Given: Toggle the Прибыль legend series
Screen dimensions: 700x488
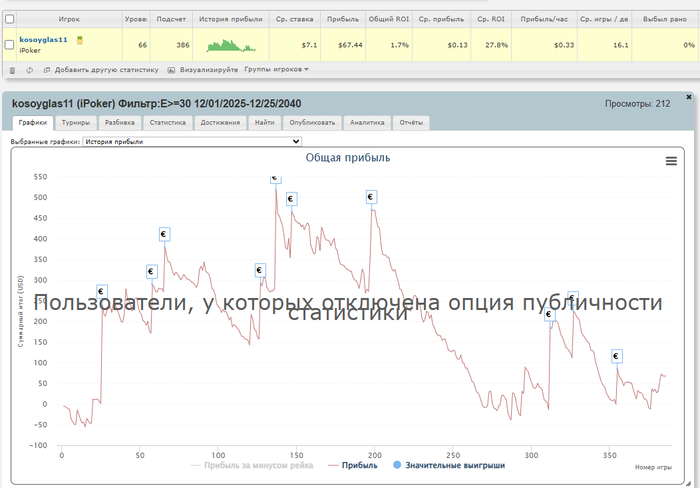Looking at the screenshot, I should coord(353,465).
